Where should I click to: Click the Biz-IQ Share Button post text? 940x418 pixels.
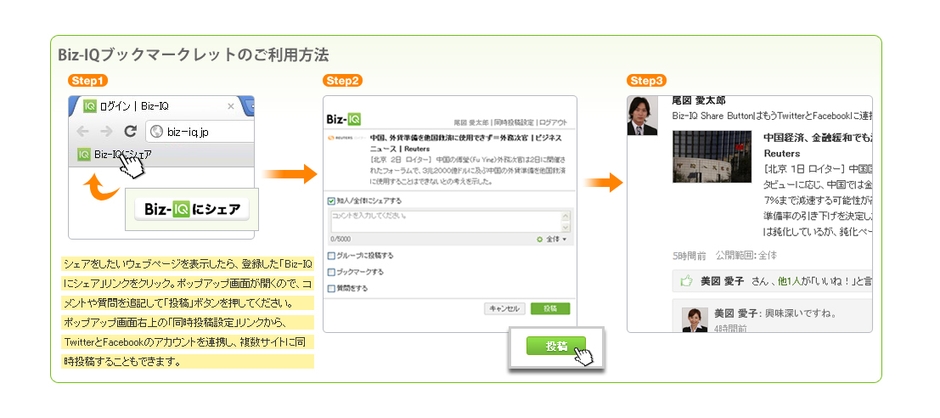(x=772, y=116)
